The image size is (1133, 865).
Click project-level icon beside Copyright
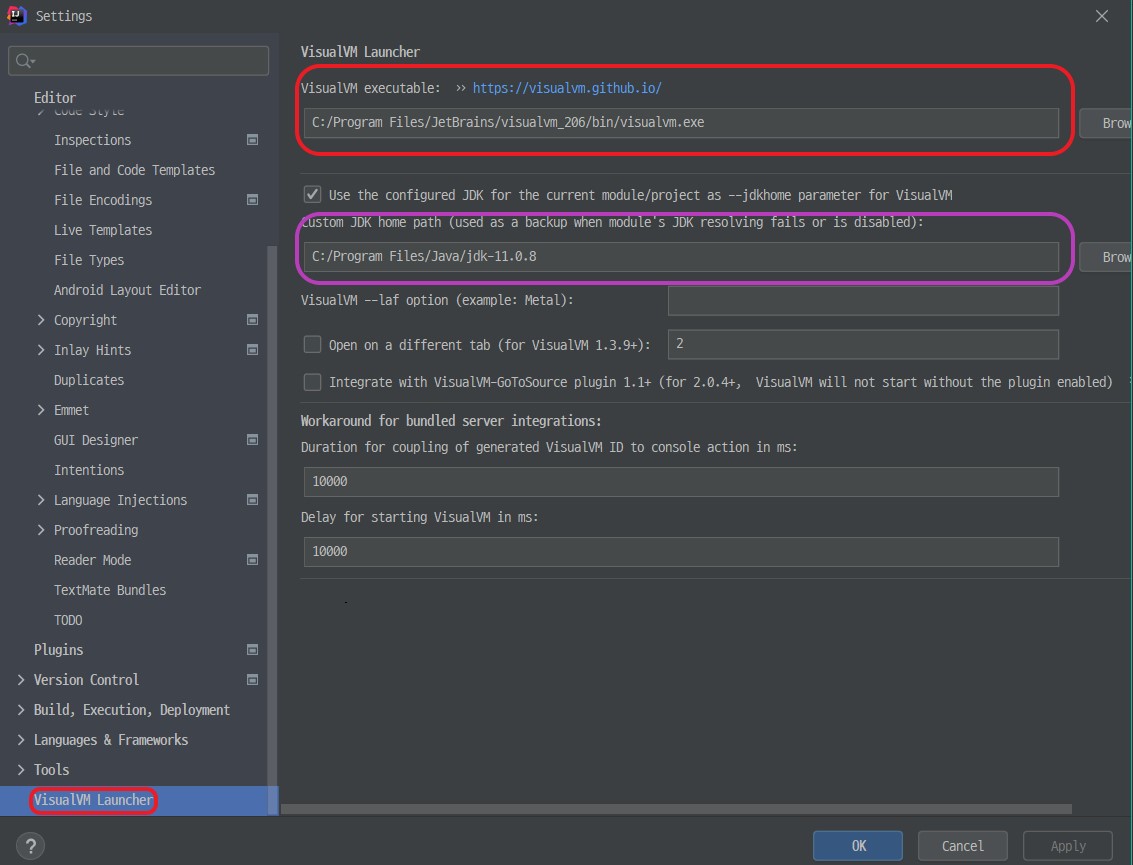point(252,319)
